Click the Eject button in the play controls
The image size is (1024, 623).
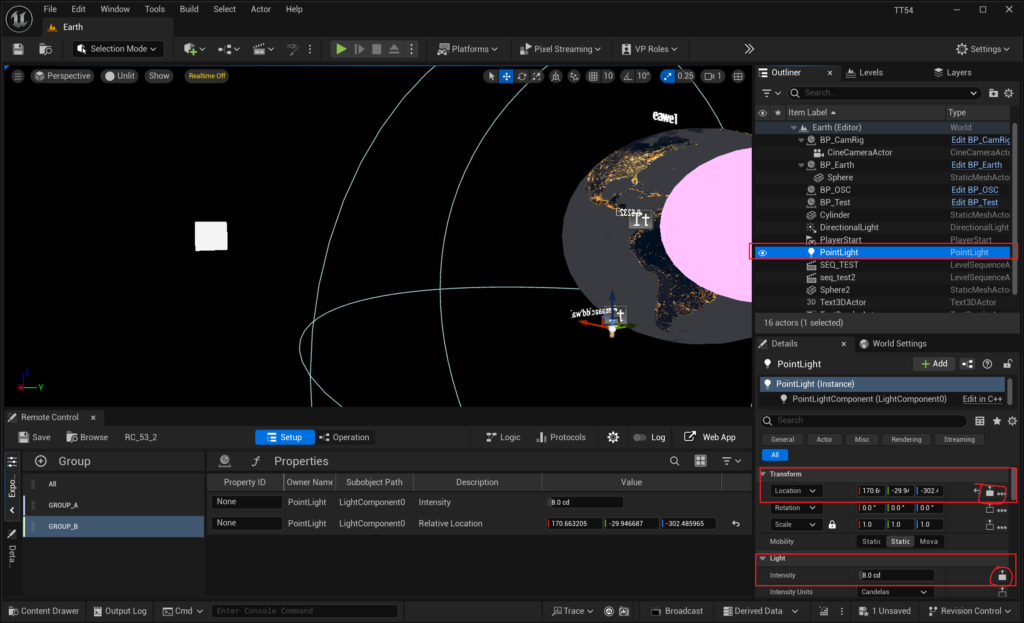[394, 49]
